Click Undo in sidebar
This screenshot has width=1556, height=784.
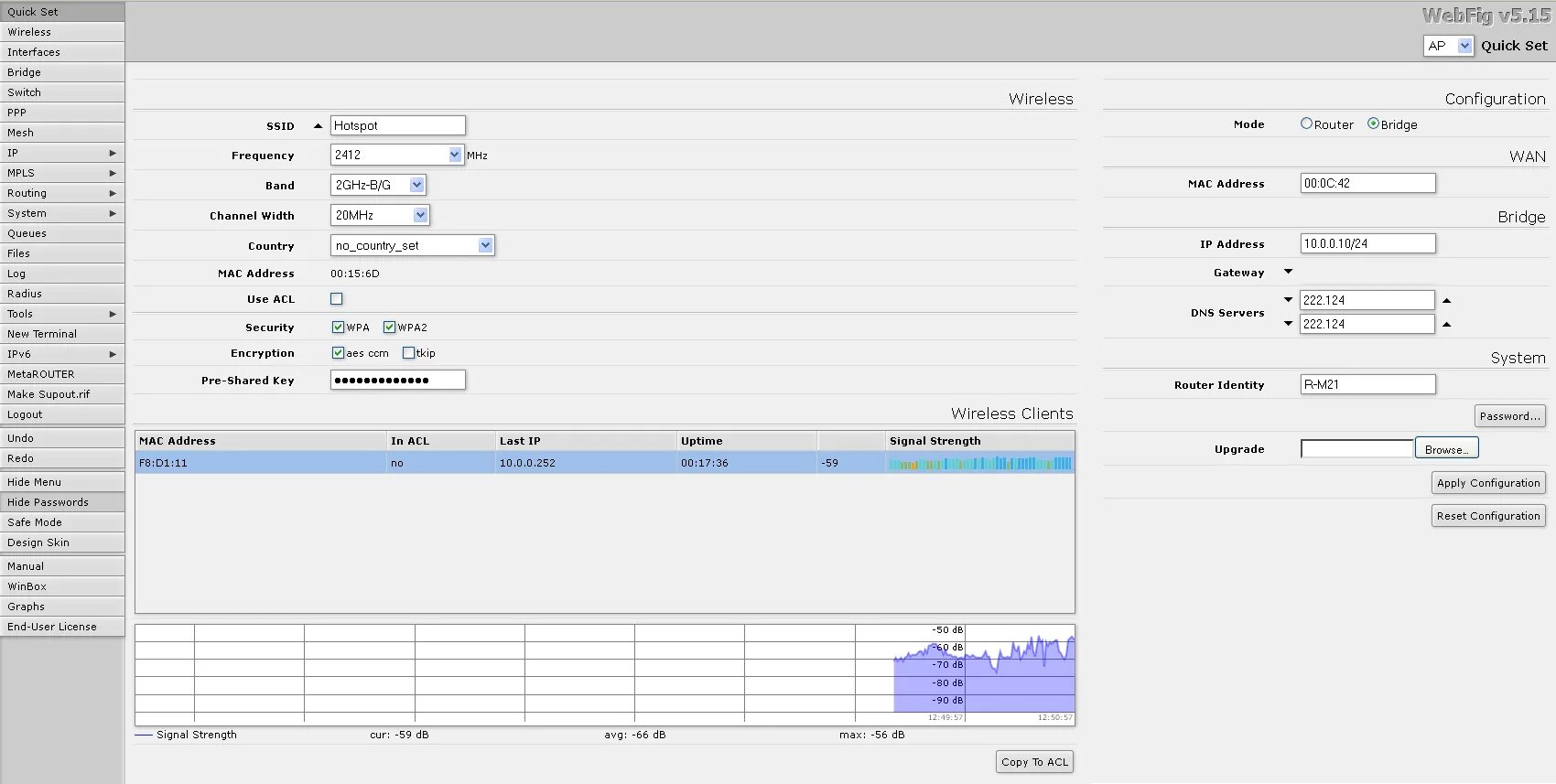click(x=62, y=438)
